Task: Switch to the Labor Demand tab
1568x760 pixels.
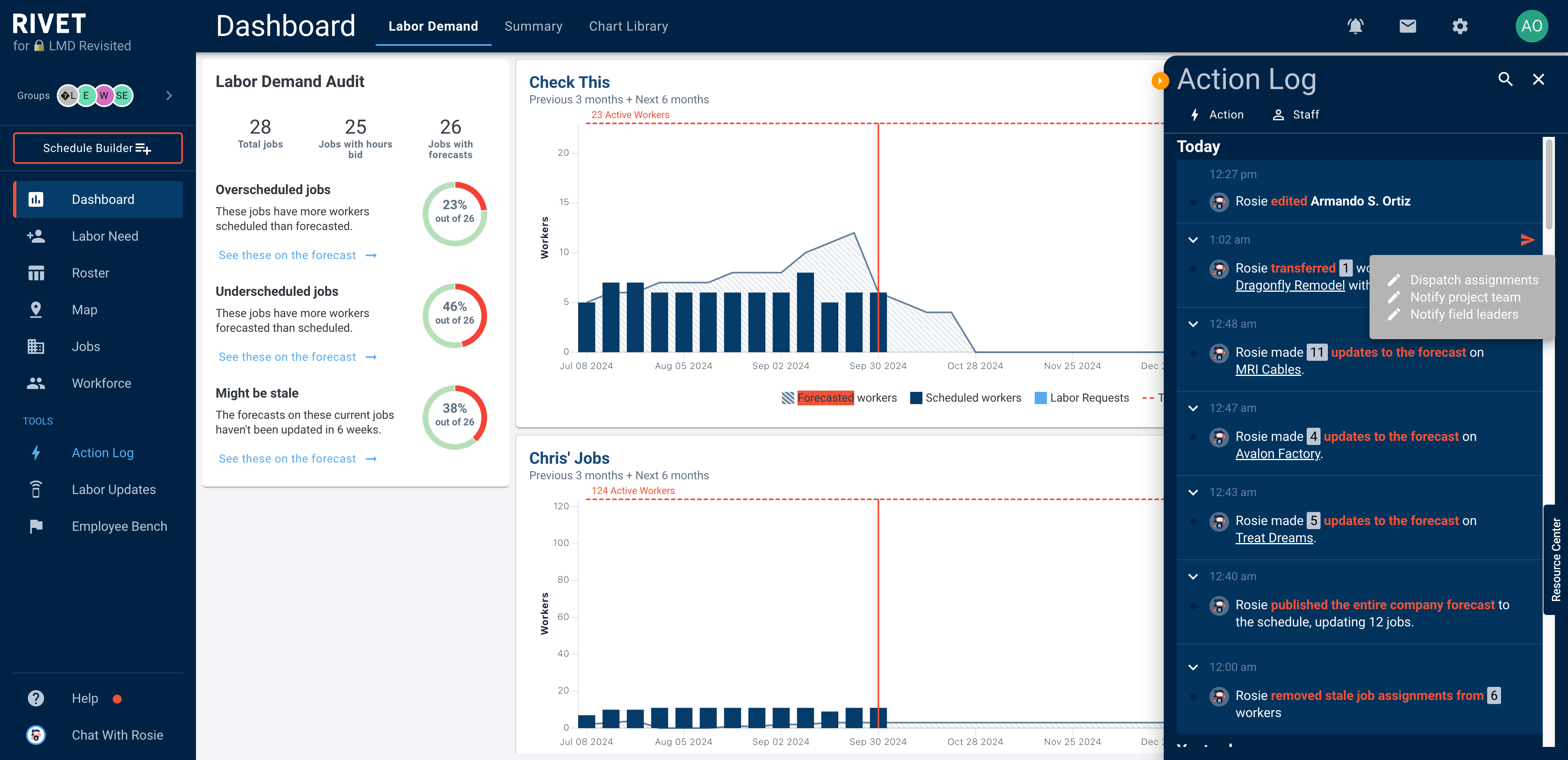Action: pyautogui.click(x=433, y=26)
